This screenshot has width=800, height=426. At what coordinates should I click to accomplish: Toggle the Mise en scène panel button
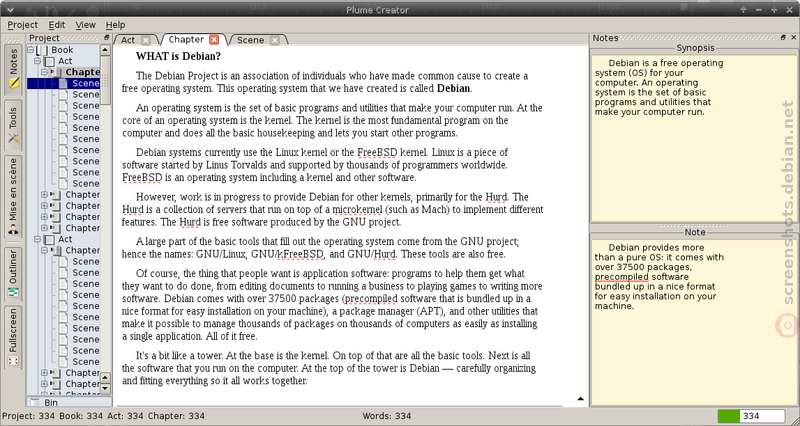pos(13,197)
